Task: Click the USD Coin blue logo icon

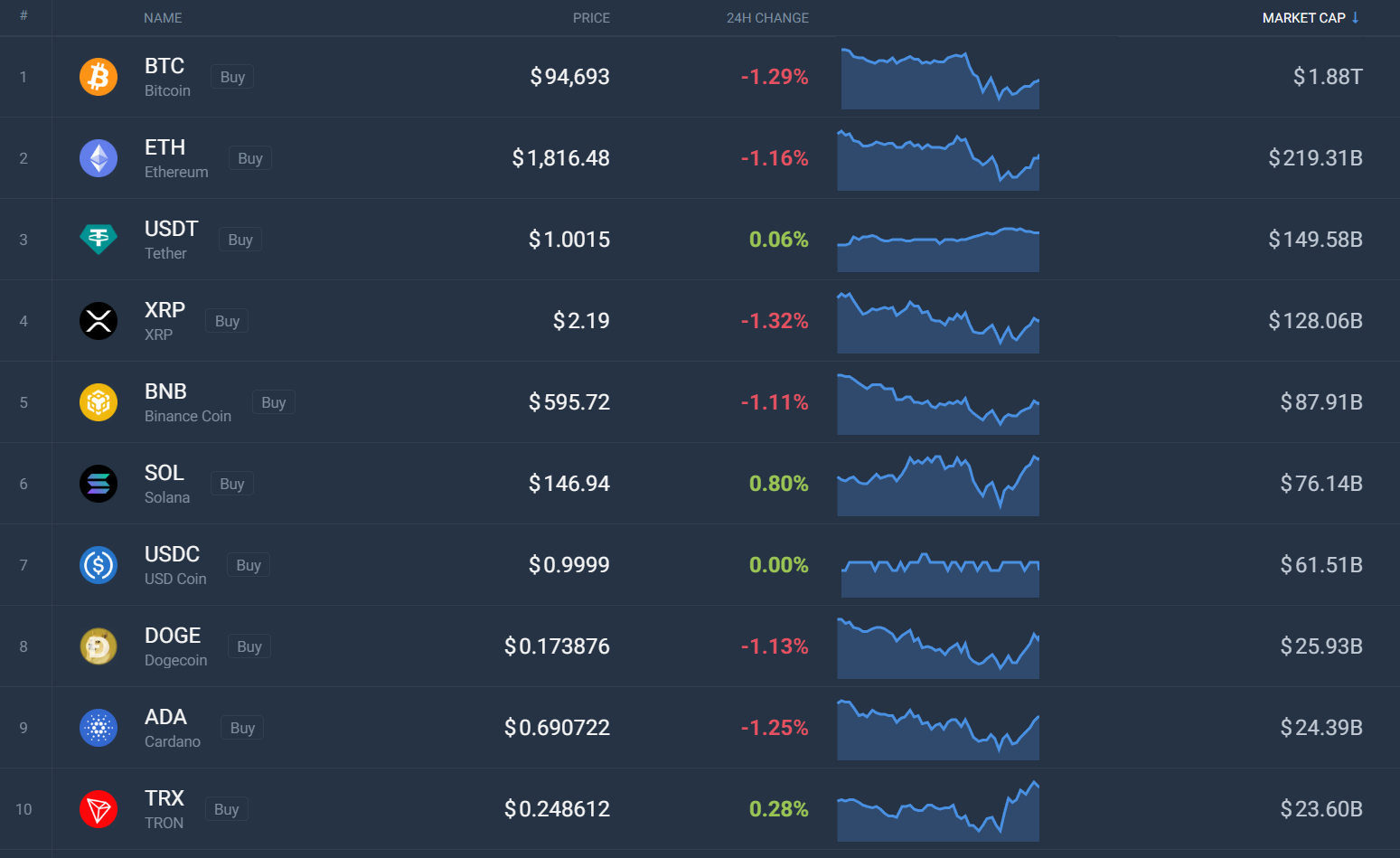Action: tap(99, 565)
